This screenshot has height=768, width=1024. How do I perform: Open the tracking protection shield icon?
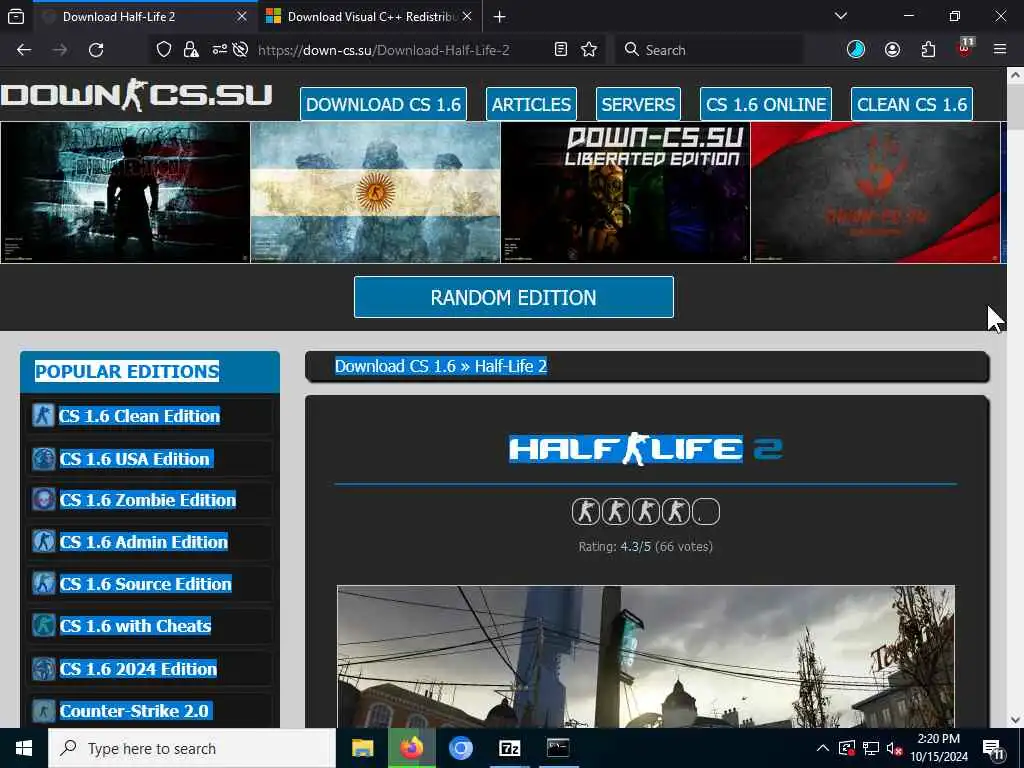click(x=164, y=50)
